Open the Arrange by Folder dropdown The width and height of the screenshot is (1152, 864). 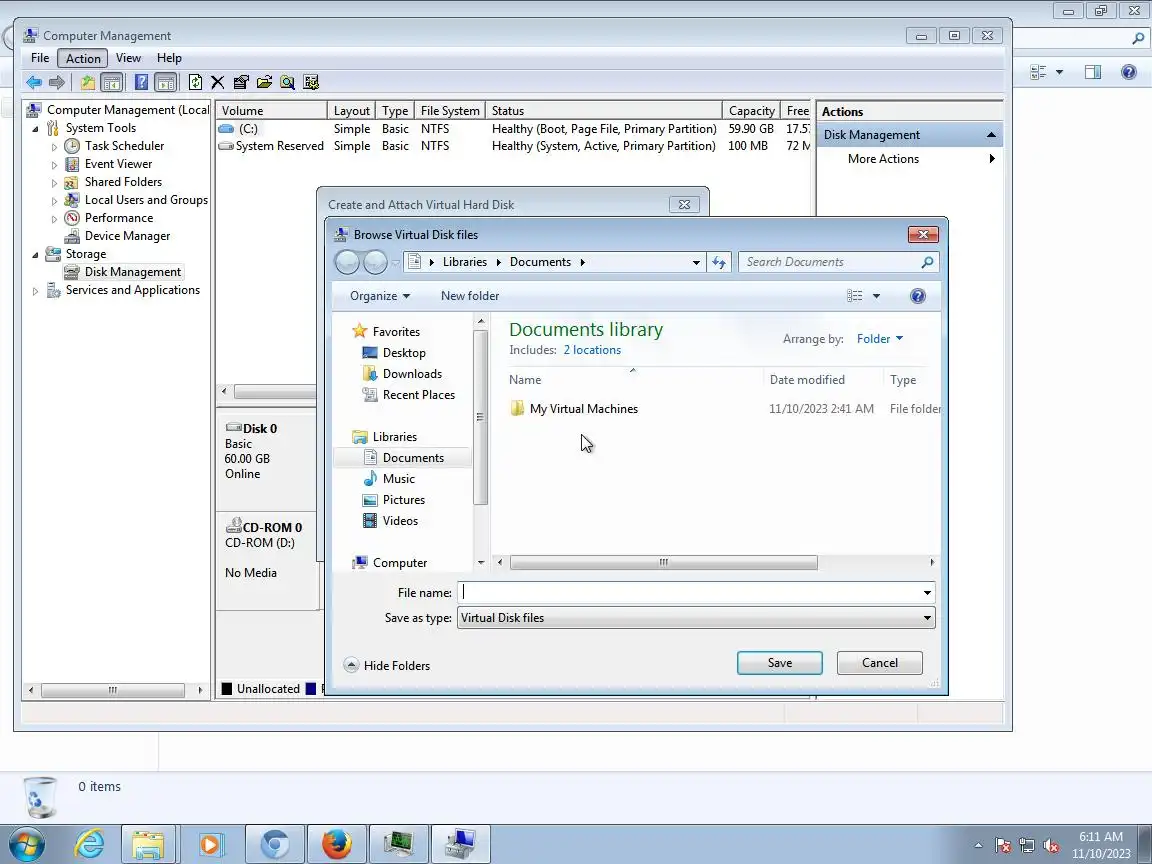click(x=879, y=339)
